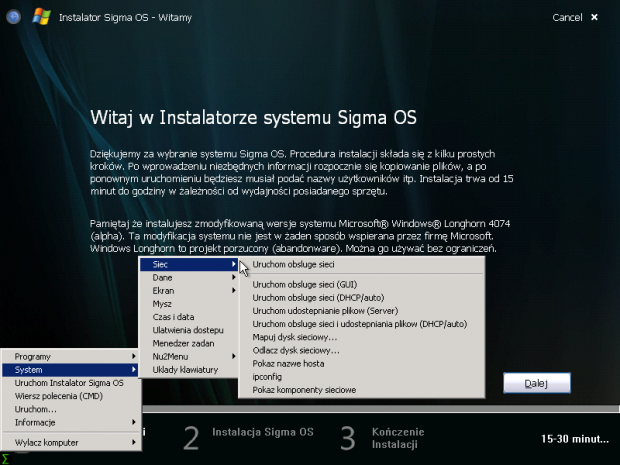Expand Informacje submenu arrow
Viewport: 620px width, 465px height.
coord(134,422)
